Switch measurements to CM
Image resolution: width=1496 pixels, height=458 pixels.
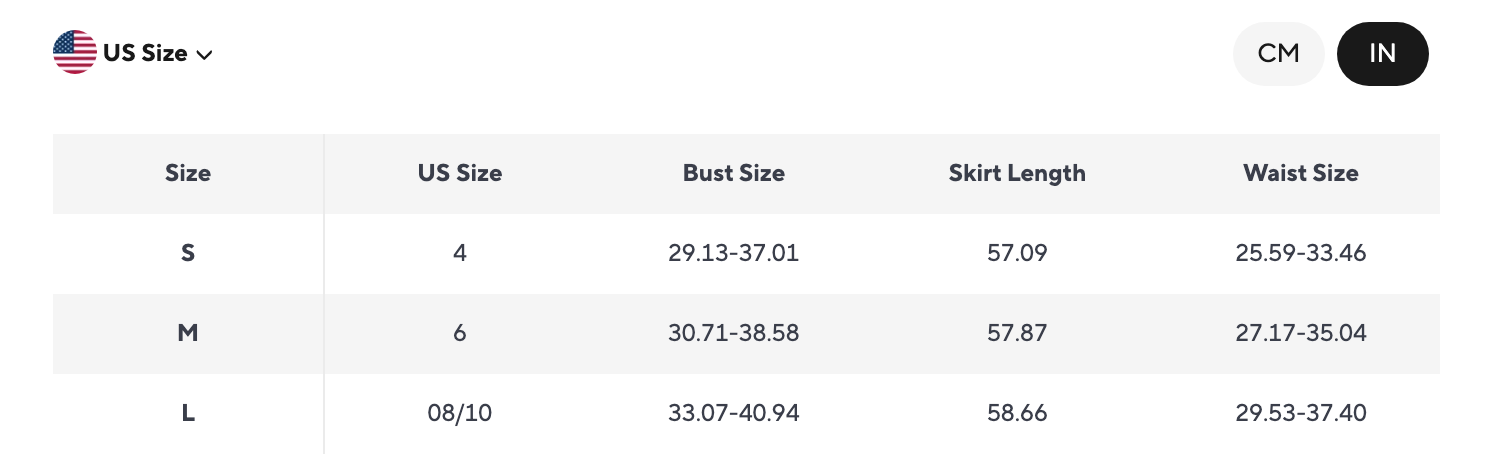pos(1279,54)
